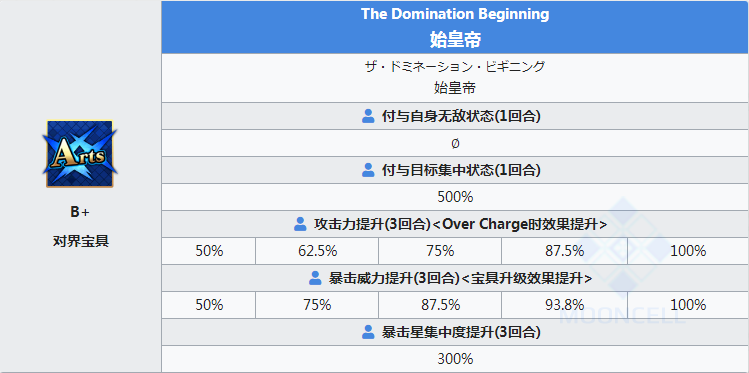749x373 pixels.
Task: Click the 87.5% cell in attack row
Action: pyautogui.click(x=565, y=251)
